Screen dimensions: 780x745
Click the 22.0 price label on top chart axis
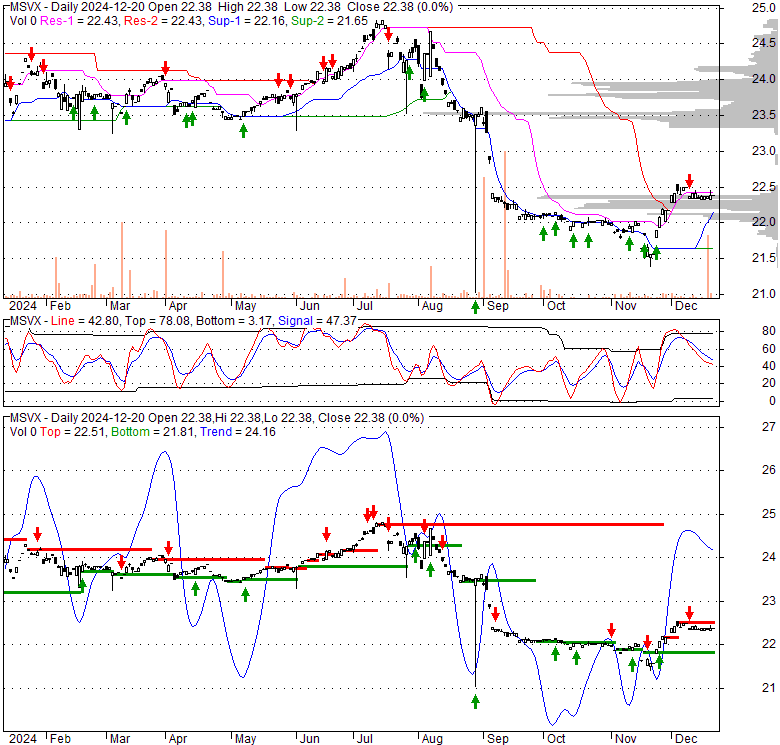[764, 222]
